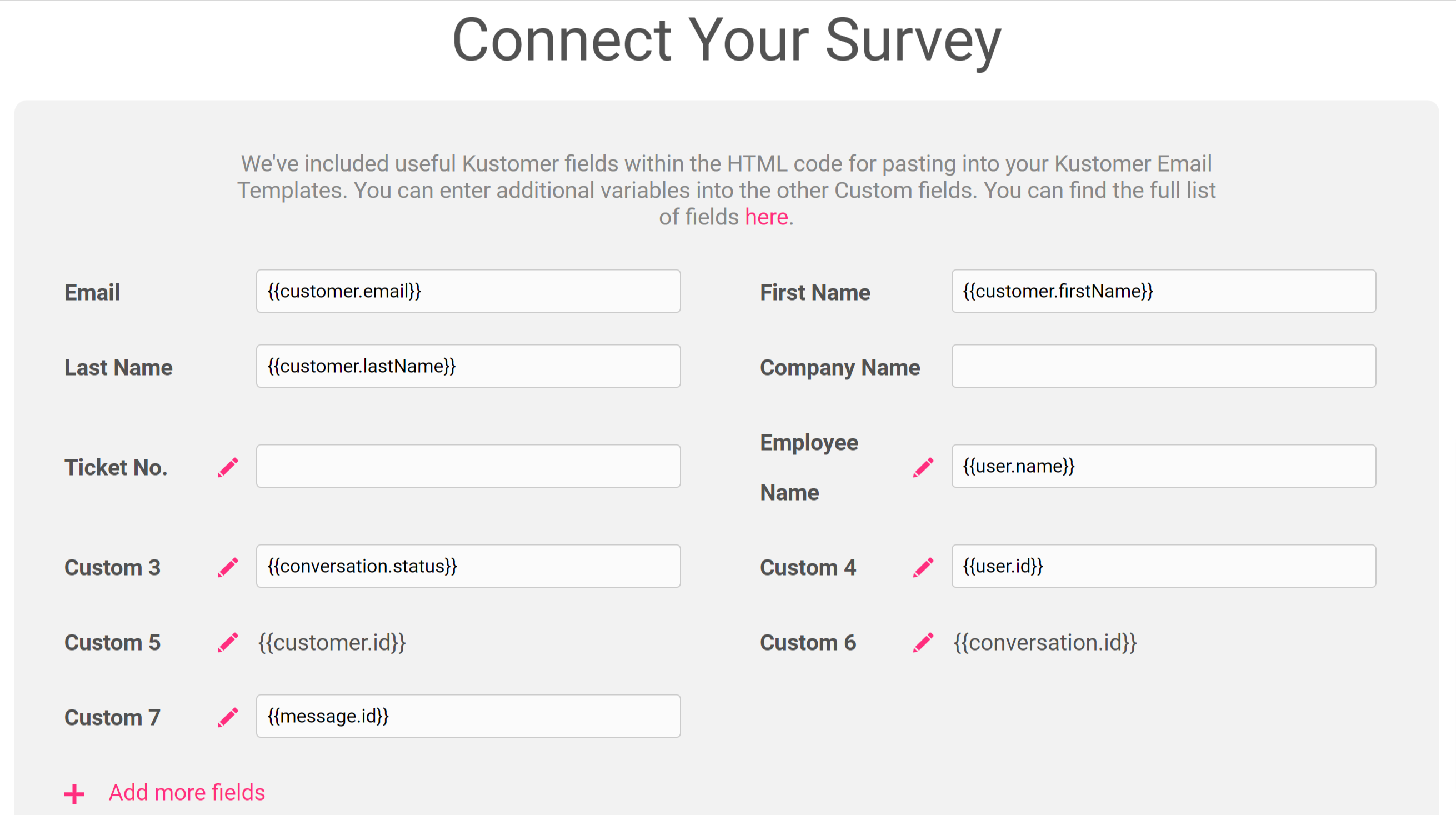
Task: Click the empty Company Name field
Action: (1164, 366)
